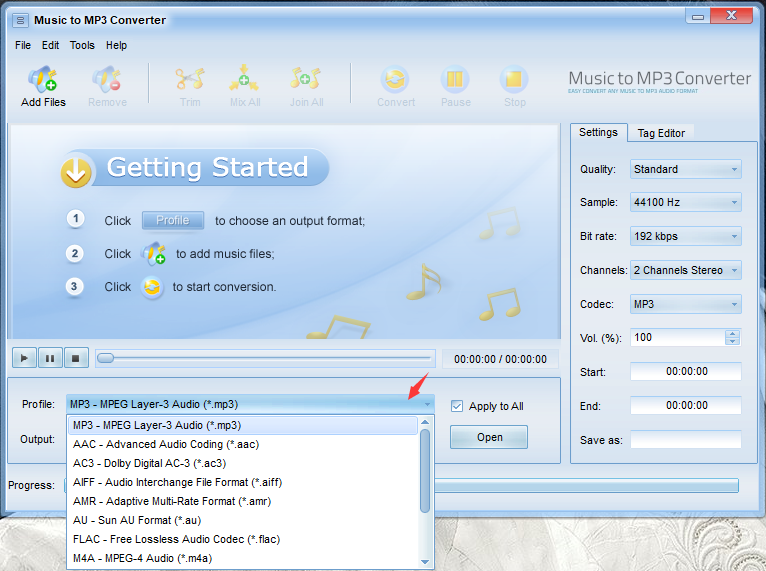Click the Add Files toolbar icon
The width and height of the screenshot is (766, 571).
(x=43, y=79)
